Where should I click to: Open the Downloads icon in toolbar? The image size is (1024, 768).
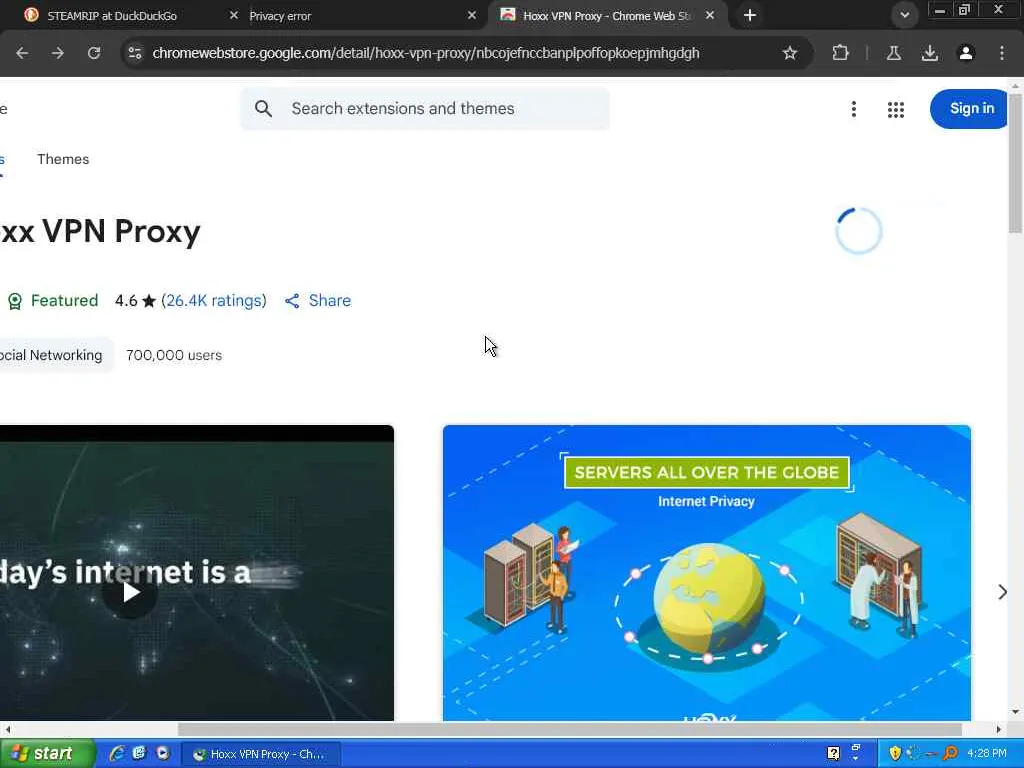930,53
